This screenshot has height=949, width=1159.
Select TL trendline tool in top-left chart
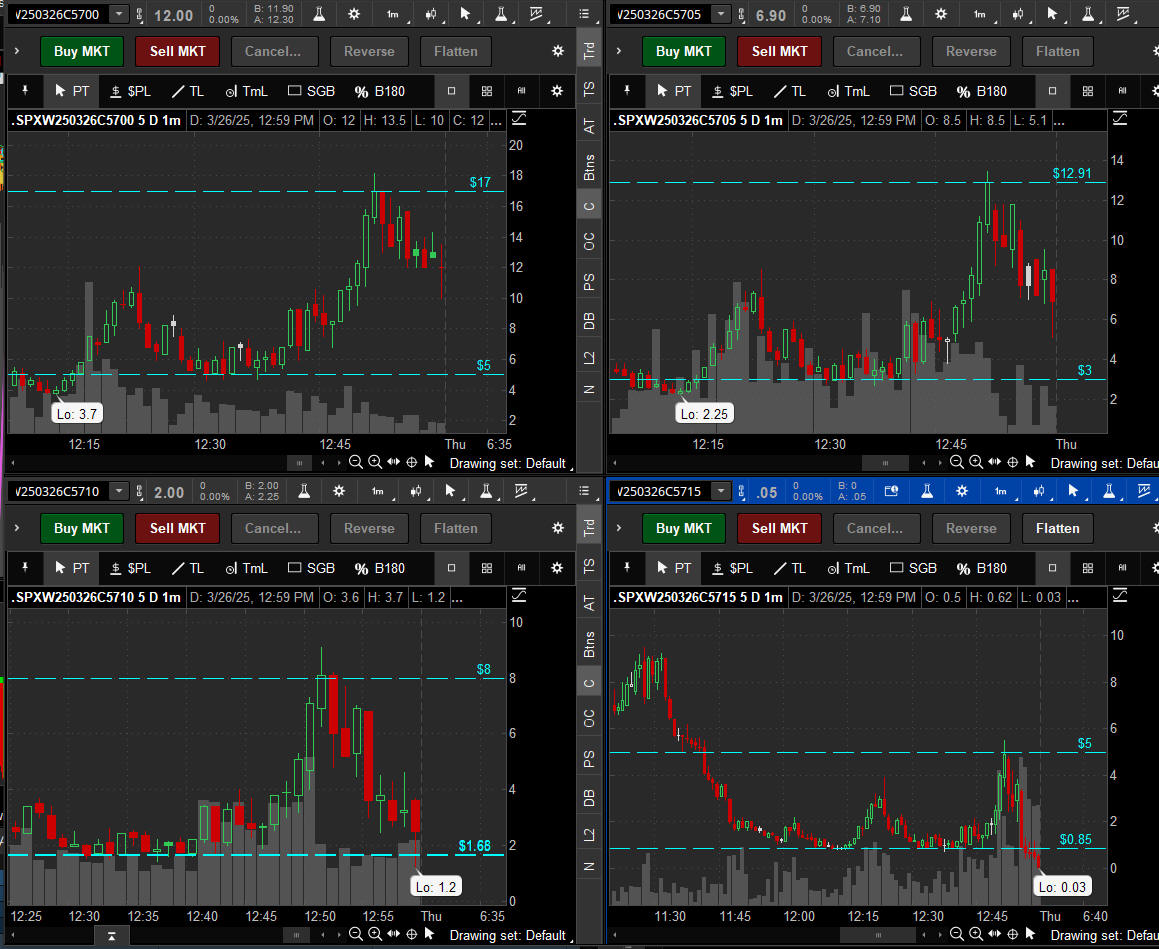click(187, 91)
